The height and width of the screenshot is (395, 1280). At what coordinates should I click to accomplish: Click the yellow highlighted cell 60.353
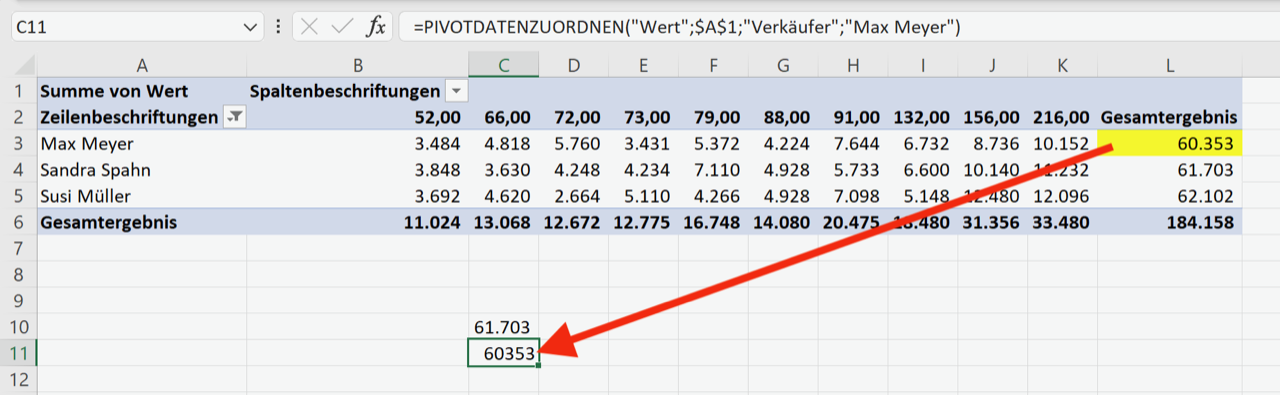click(x=1169, y=144)
